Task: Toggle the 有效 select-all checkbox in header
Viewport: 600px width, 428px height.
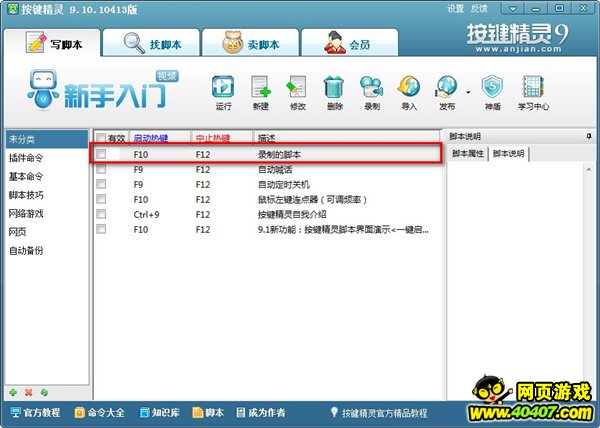Action: click(x=101, y=138)
